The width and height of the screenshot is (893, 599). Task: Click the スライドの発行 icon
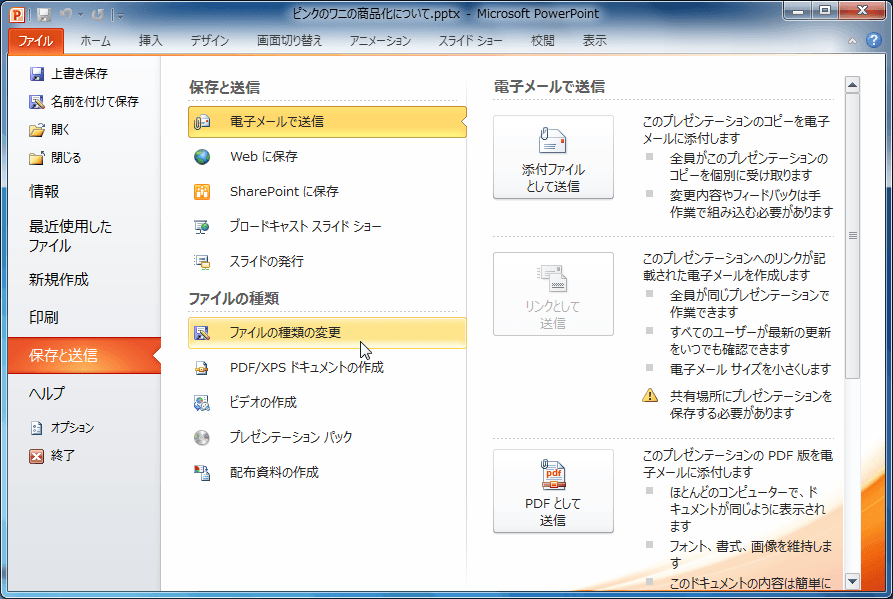pyautogui.click(x=202, y=262)
